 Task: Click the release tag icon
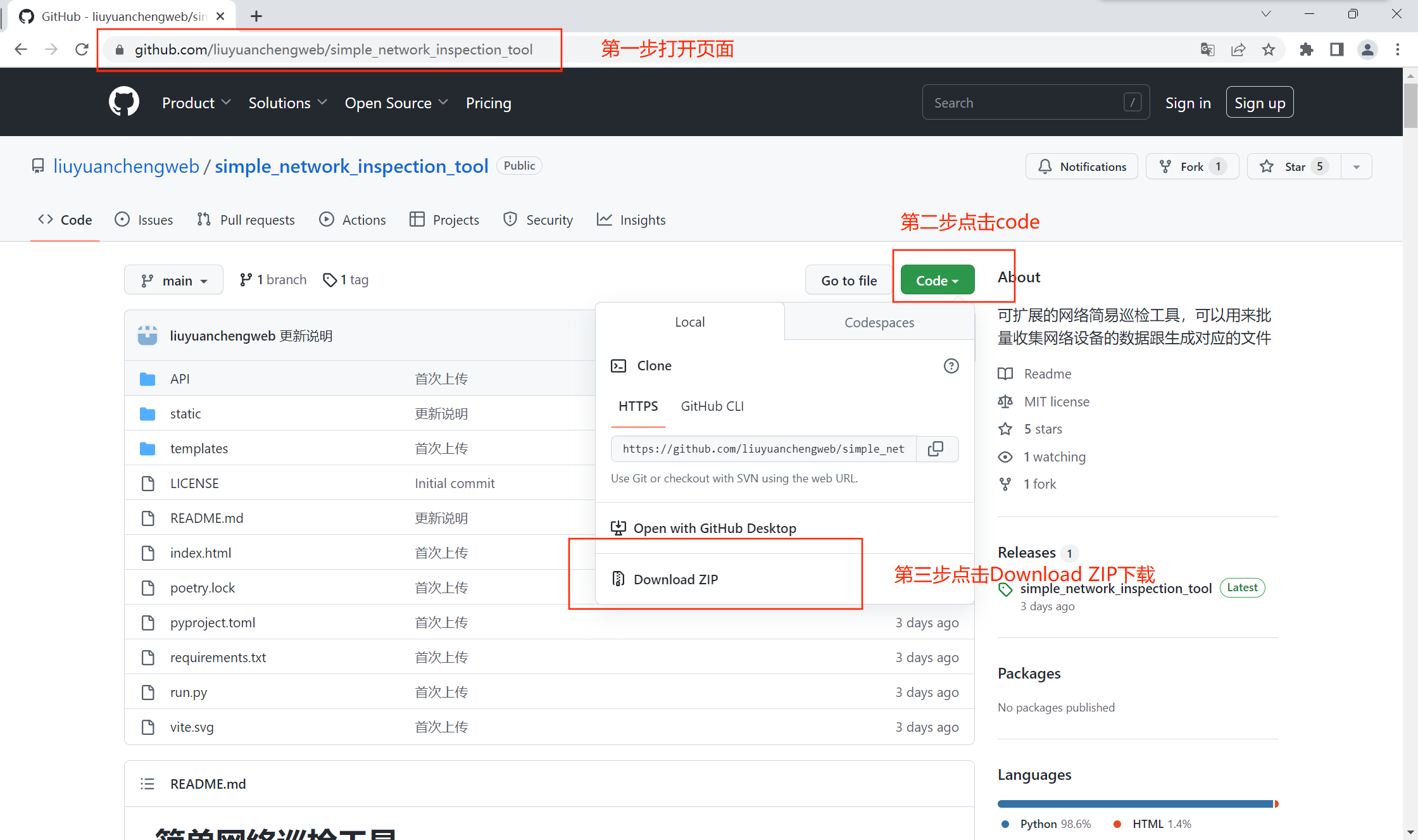tap(1005, 589)
